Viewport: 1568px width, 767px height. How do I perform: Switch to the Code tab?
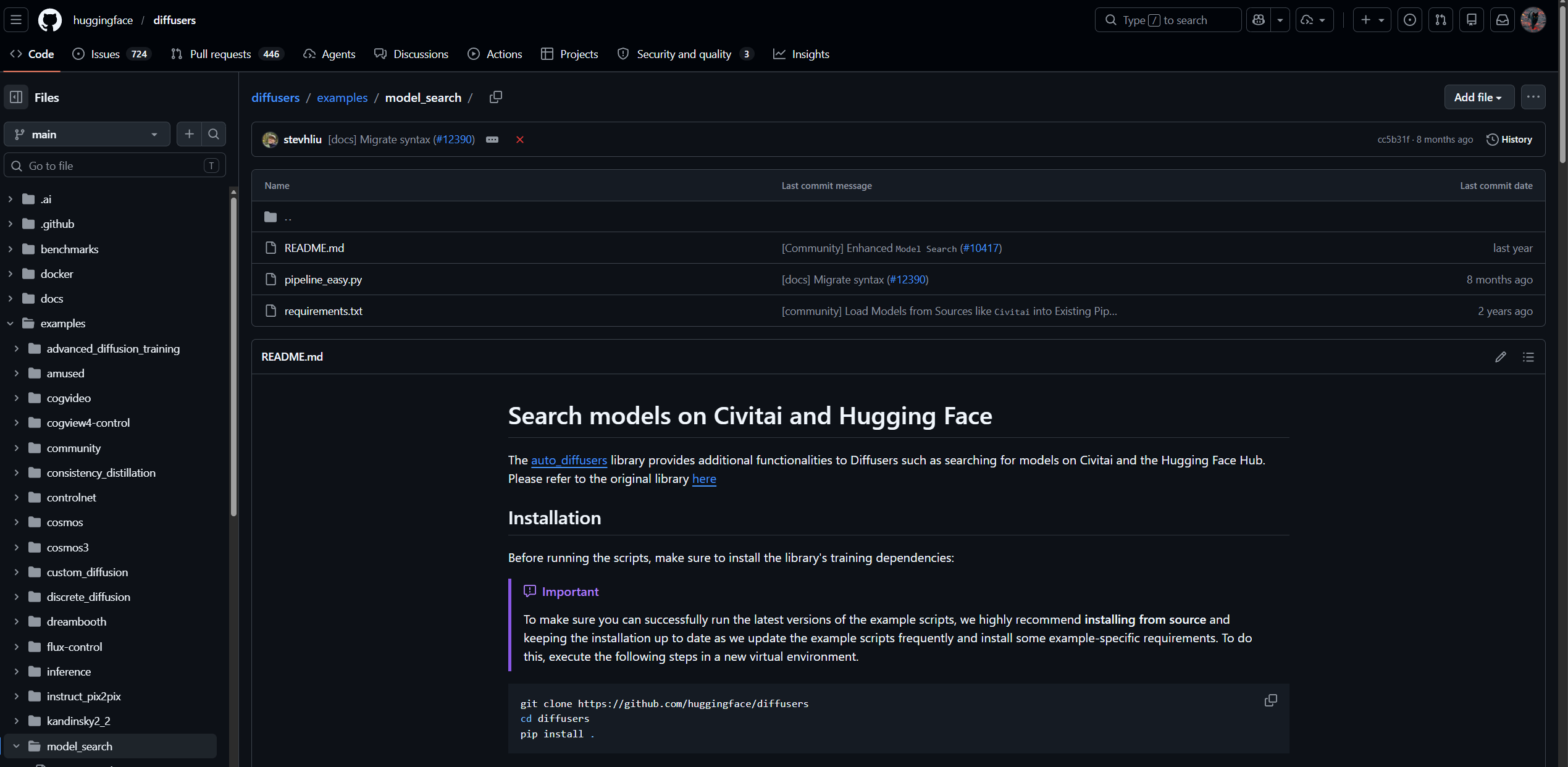click(x=32, y=54)
